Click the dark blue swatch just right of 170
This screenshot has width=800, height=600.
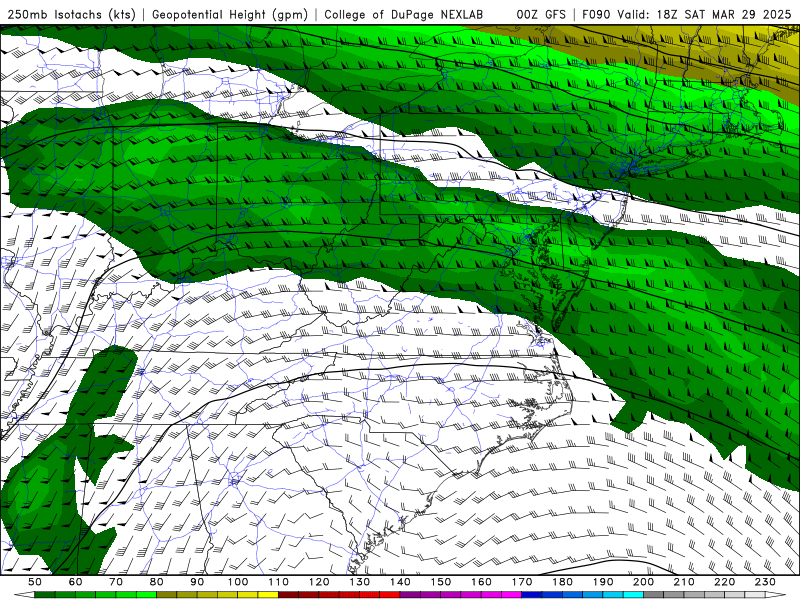[x=532, y=594]
